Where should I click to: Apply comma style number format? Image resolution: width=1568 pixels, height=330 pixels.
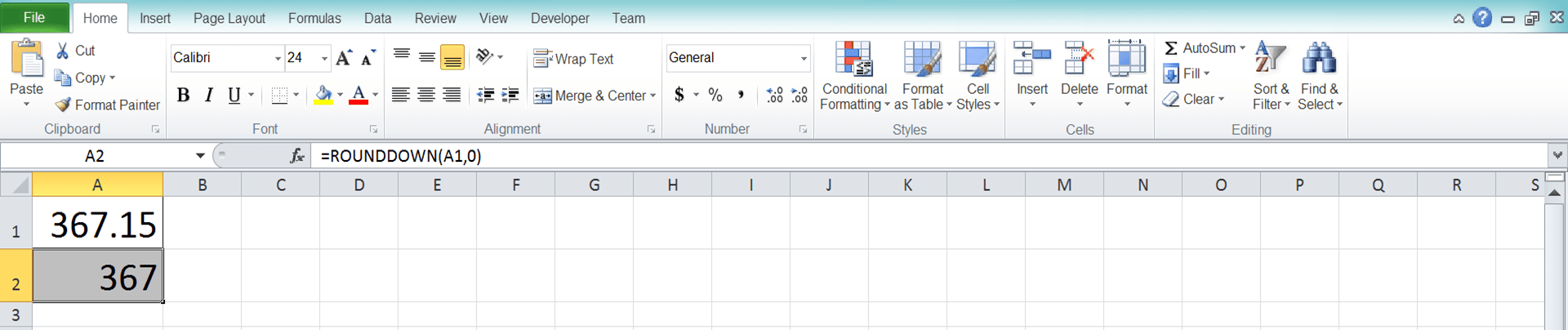tap(741, 95)
